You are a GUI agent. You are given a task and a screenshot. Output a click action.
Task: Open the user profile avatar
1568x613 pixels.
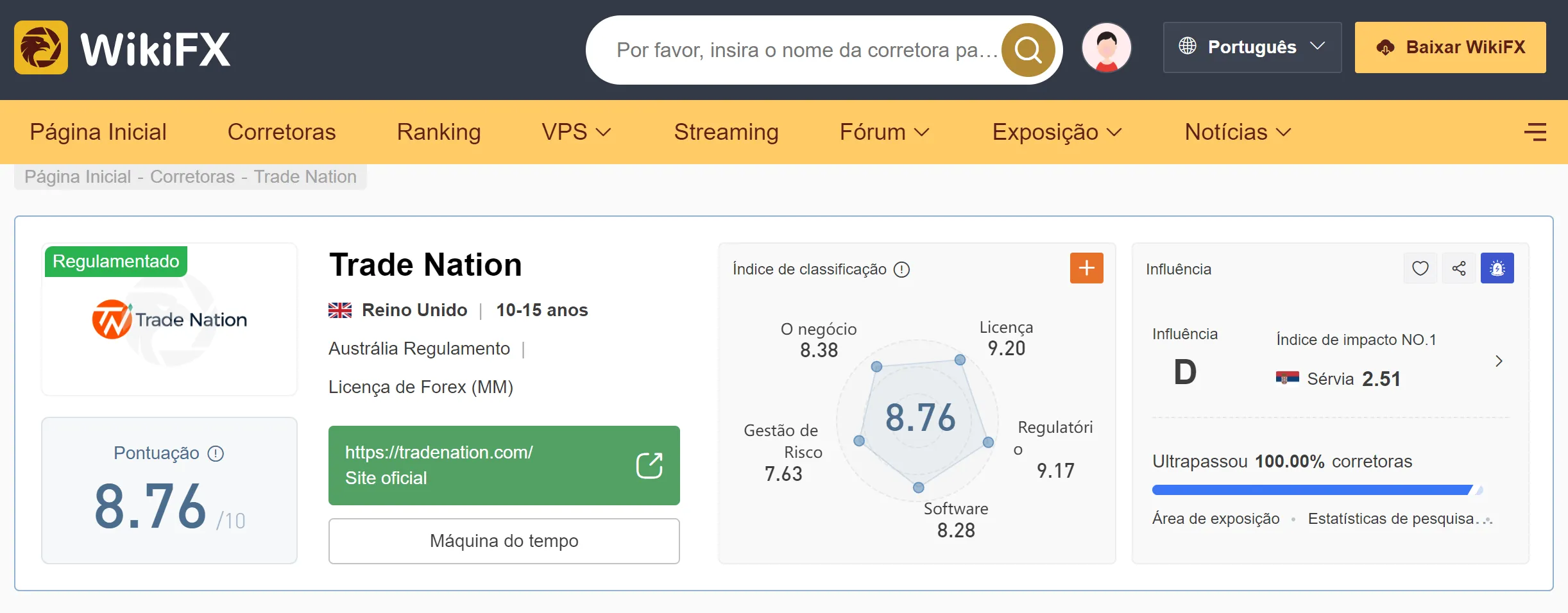pyautogui.click(x=1107, y=47)
